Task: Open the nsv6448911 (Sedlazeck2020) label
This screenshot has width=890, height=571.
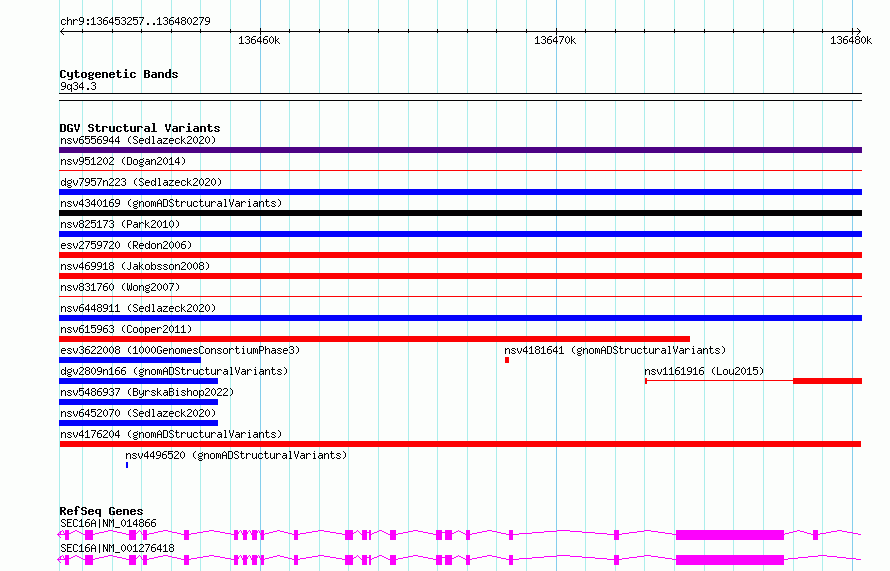Action: (138, 308)
